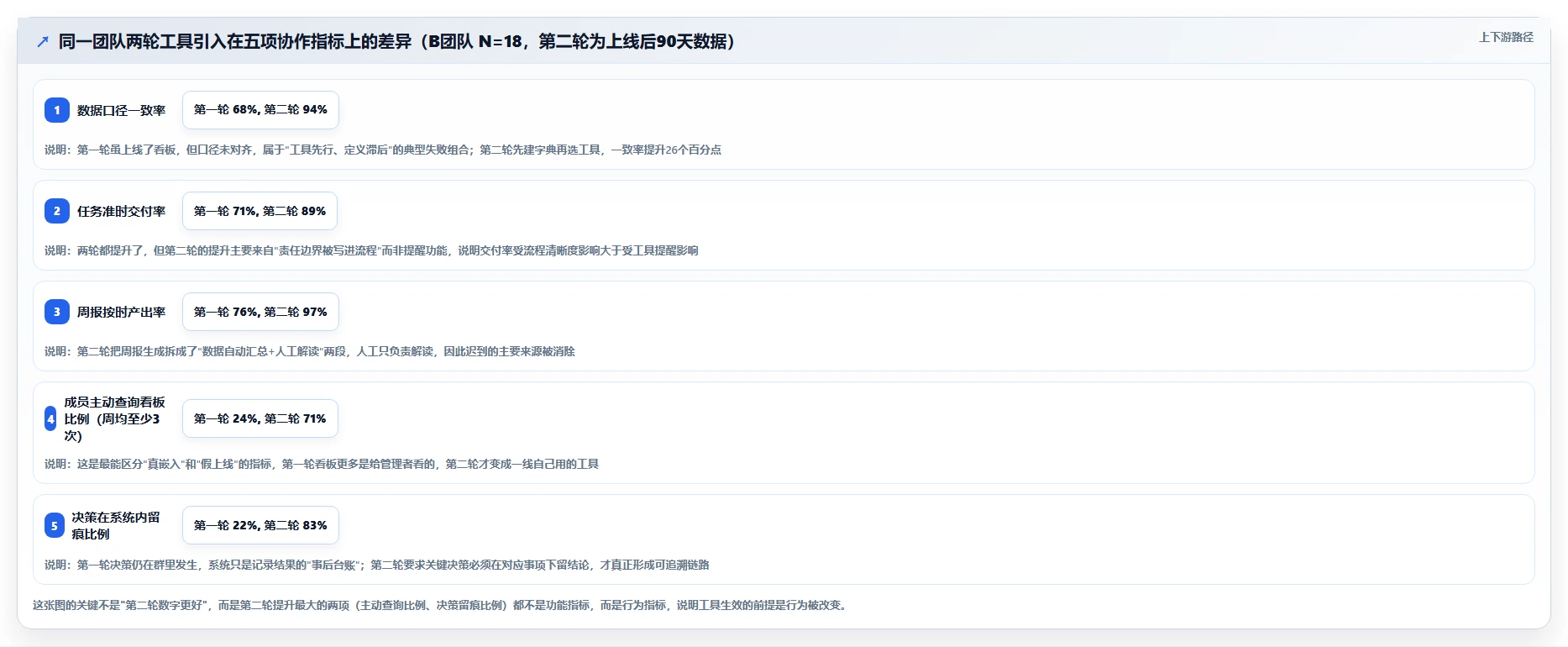
Task: Click the note about 真嵌入 and 假上线
Action: (x=322, y=464)
